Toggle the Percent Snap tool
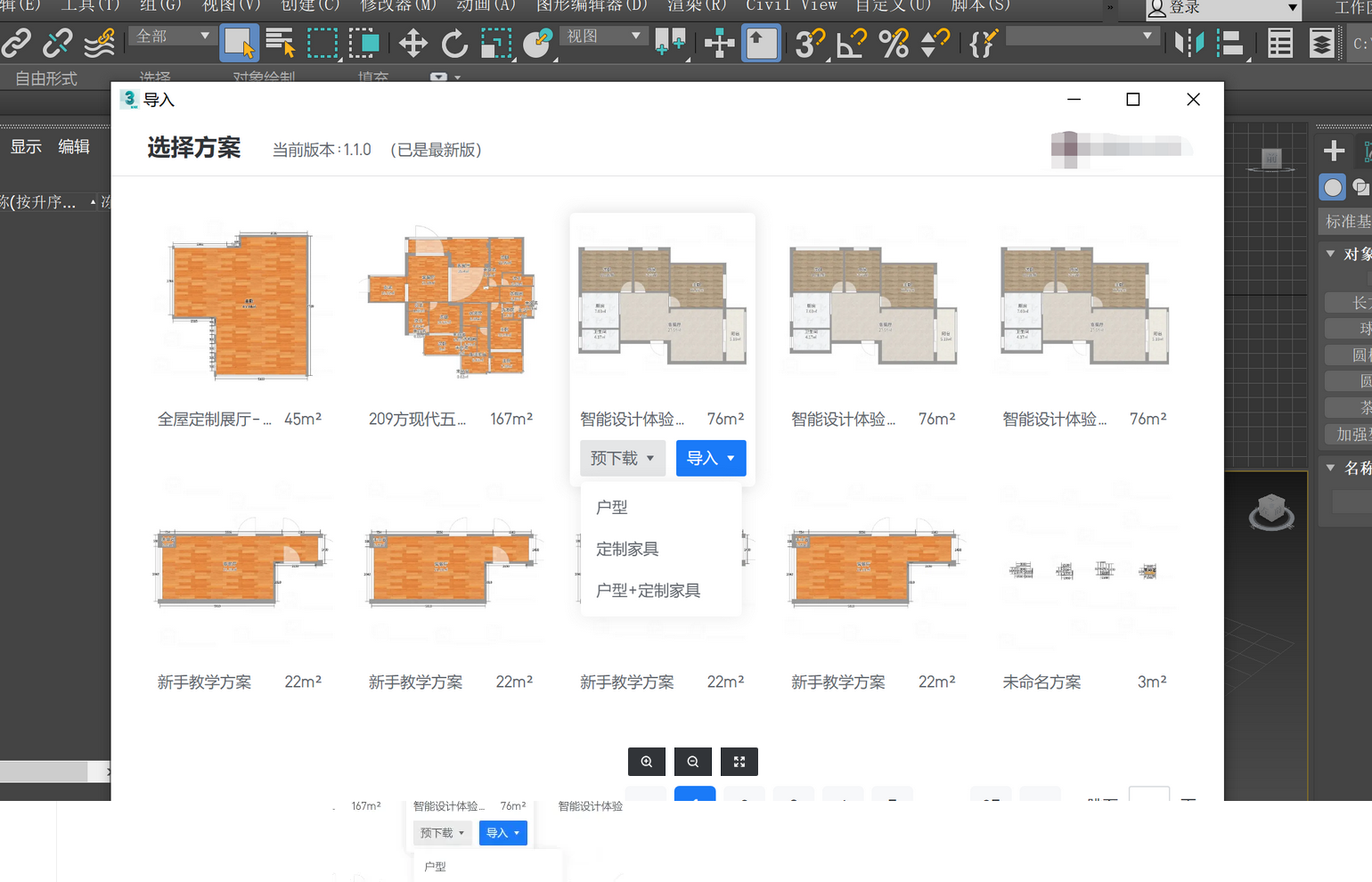 tap(893, 43)
